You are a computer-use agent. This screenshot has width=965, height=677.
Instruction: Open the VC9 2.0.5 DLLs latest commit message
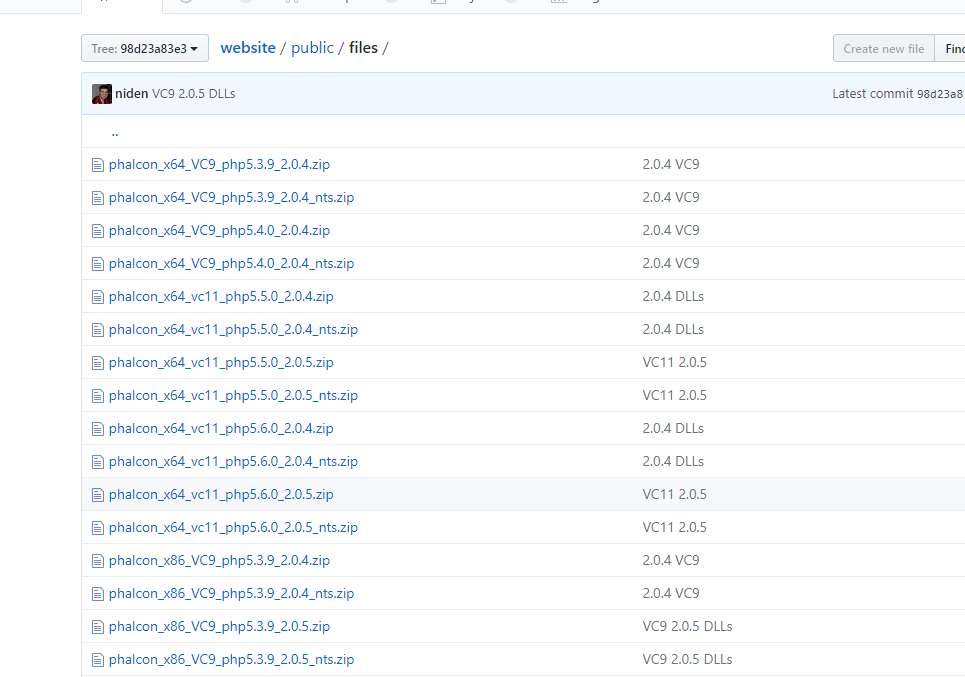pyautogui.click(x=194, y=94)
